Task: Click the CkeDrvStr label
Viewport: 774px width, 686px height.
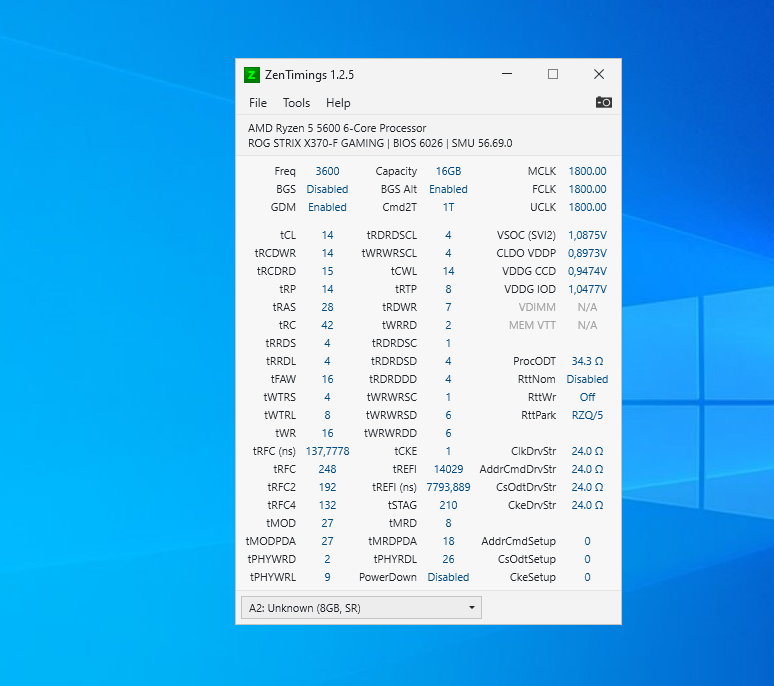Action: [532, 505]
